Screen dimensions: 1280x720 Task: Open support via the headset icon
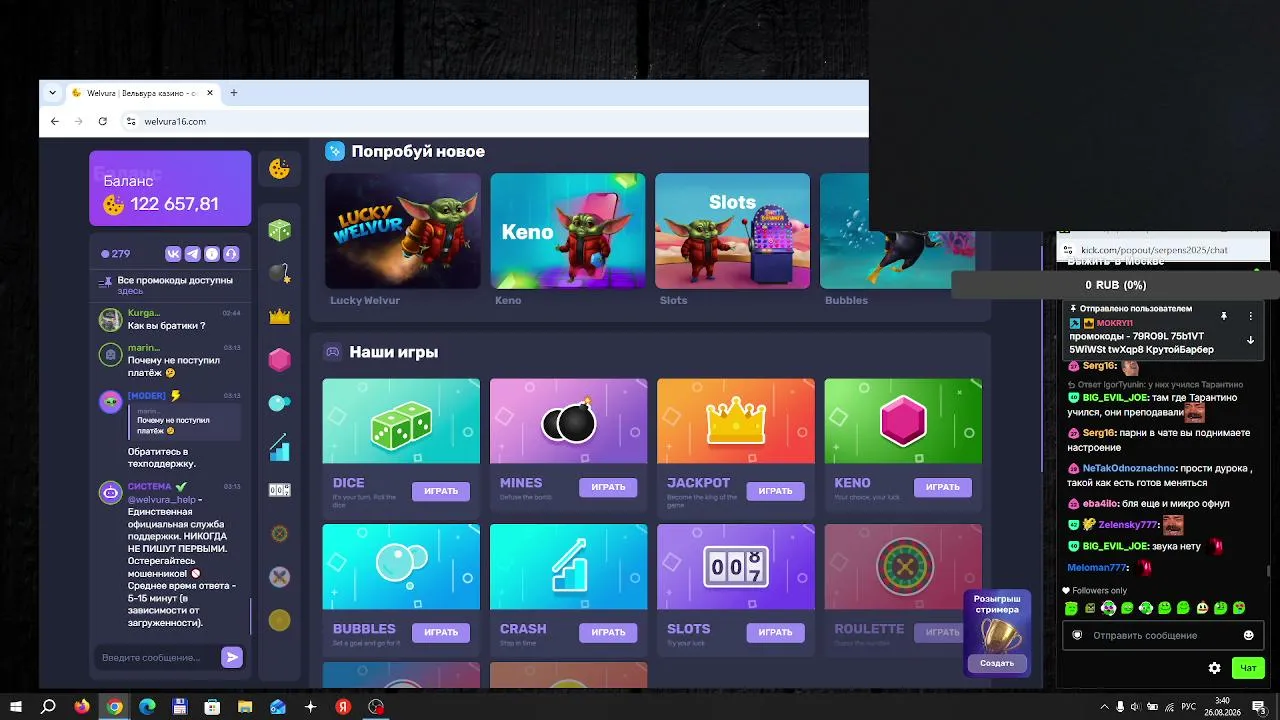[230, 254]
